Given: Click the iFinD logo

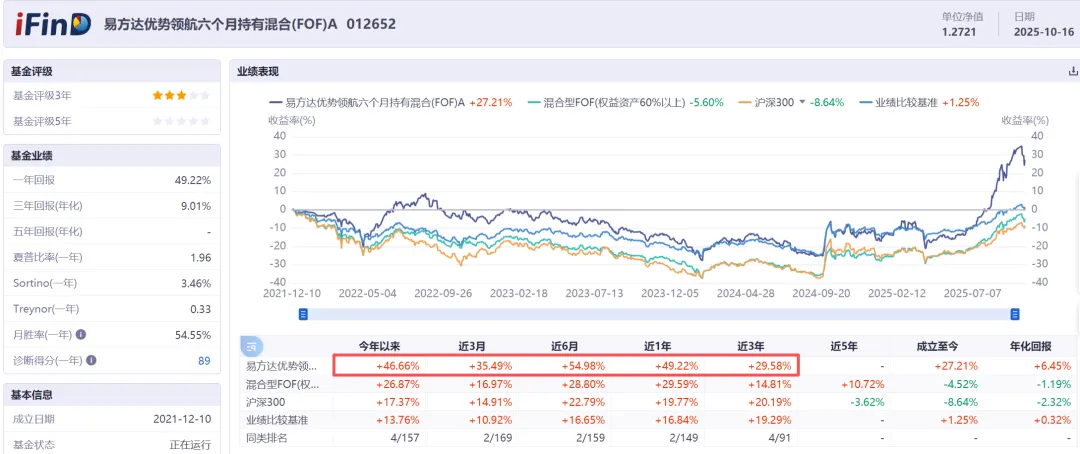Looking at the screenshot, I should click(x=52, y=24).
